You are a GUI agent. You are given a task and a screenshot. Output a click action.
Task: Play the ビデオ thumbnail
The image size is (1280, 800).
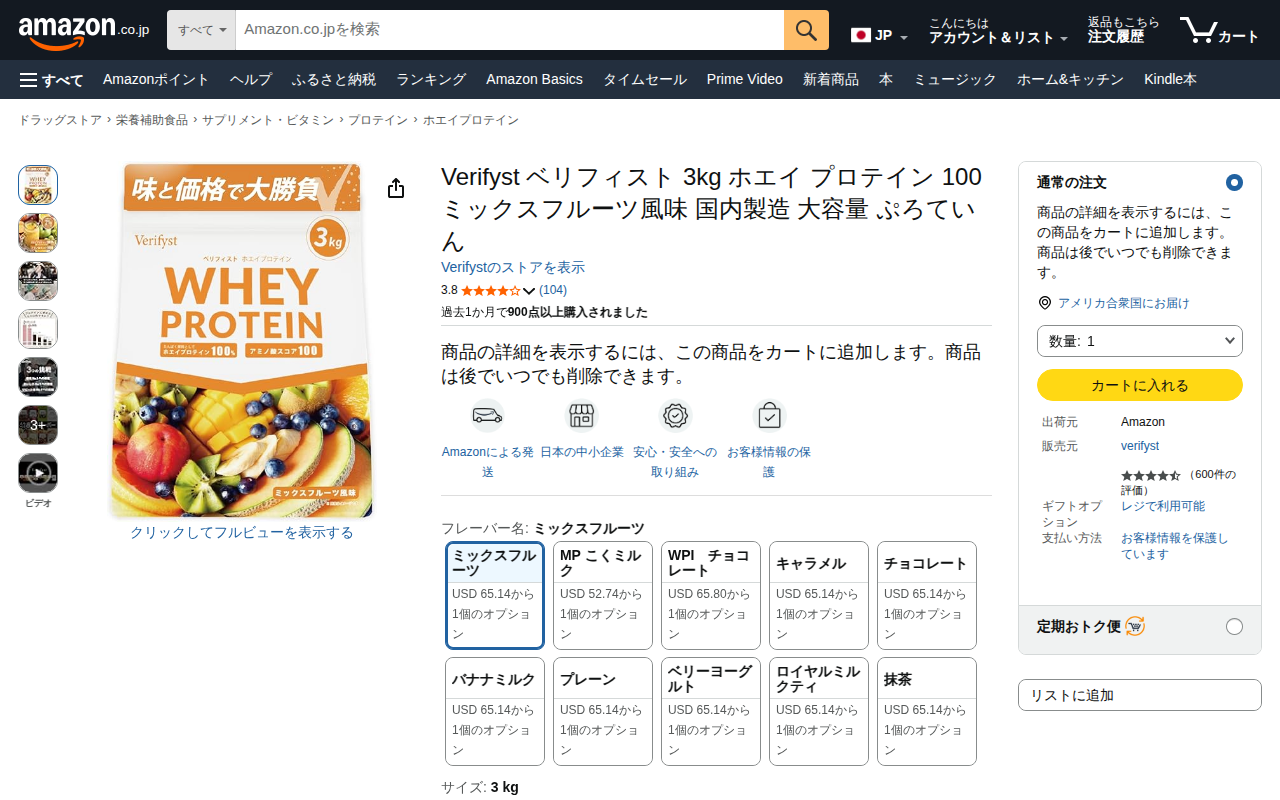[x=38, y=473]
